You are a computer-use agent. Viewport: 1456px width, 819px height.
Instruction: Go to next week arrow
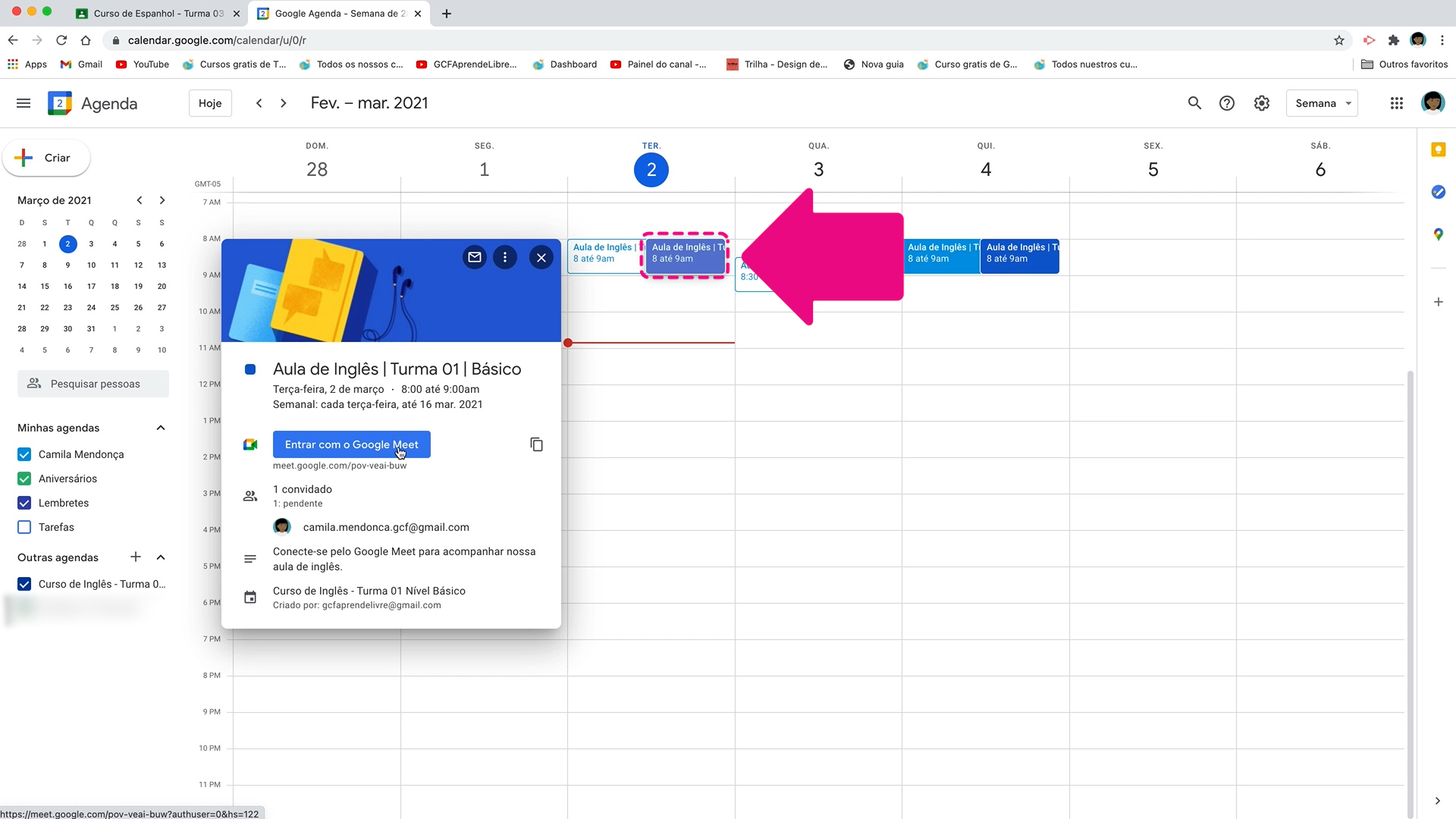(284, 103)
